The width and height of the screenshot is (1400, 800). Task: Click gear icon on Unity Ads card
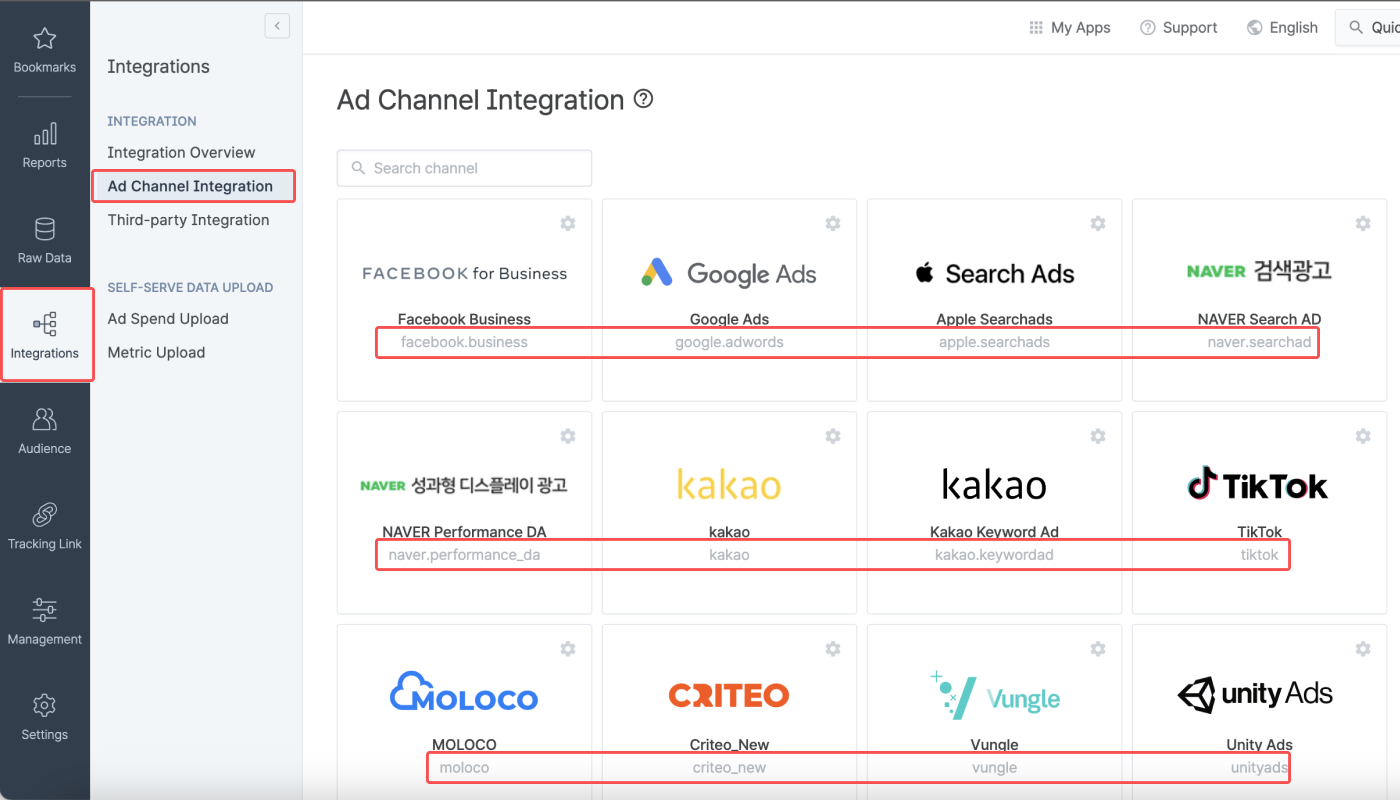[x=1363, y=649]
